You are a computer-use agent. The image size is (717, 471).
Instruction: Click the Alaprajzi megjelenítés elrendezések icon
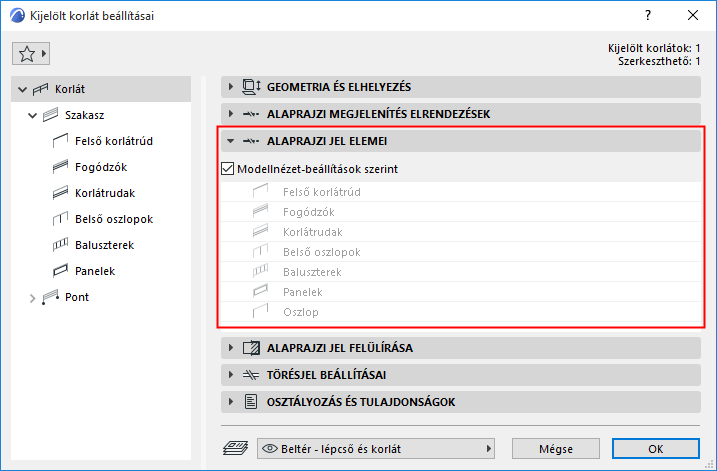pos(251,114)
